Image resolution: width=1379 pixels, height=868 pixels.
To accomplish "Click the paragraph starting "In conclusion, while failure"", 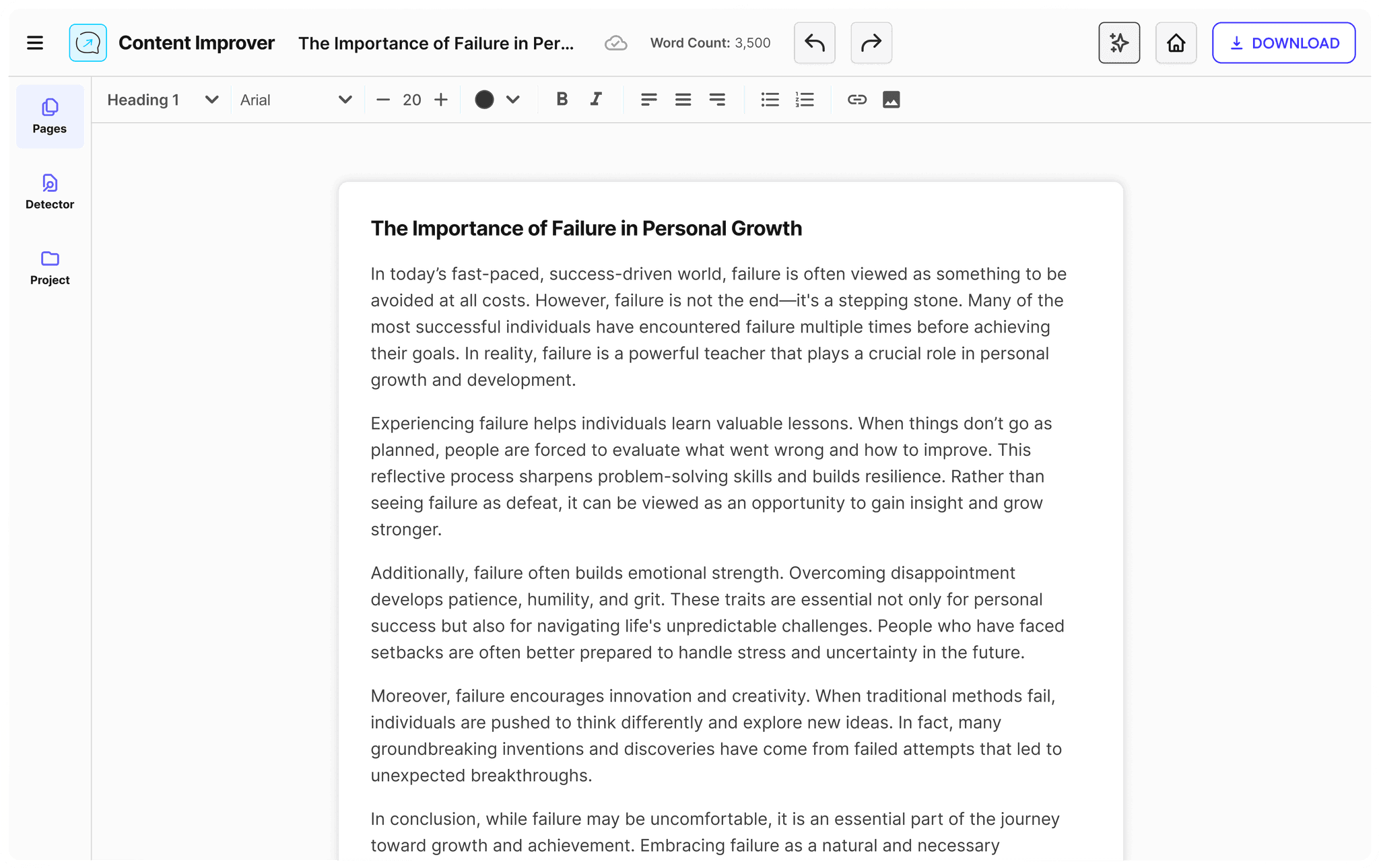I will pos(715,832).
